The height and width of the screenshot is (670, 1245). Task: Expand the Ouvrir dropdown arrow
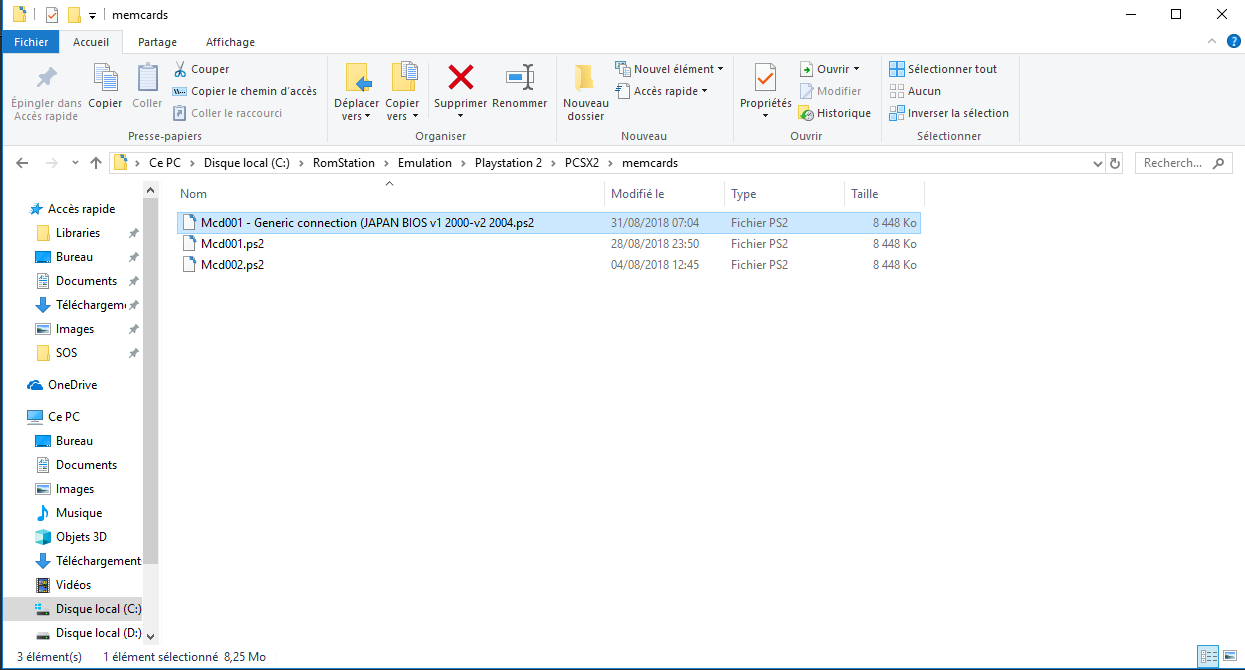pos(856,69)
